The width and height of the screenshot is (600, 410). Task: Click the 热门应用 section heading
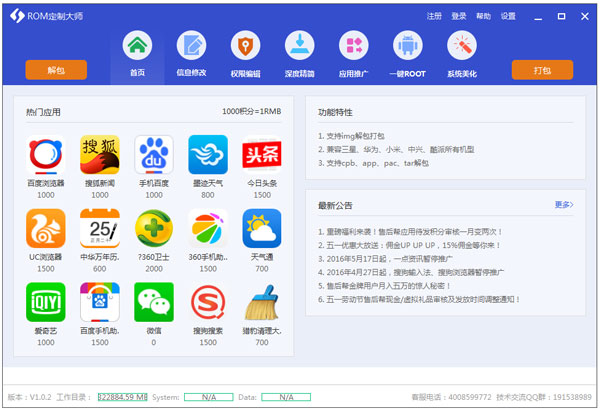coord(43,112)
